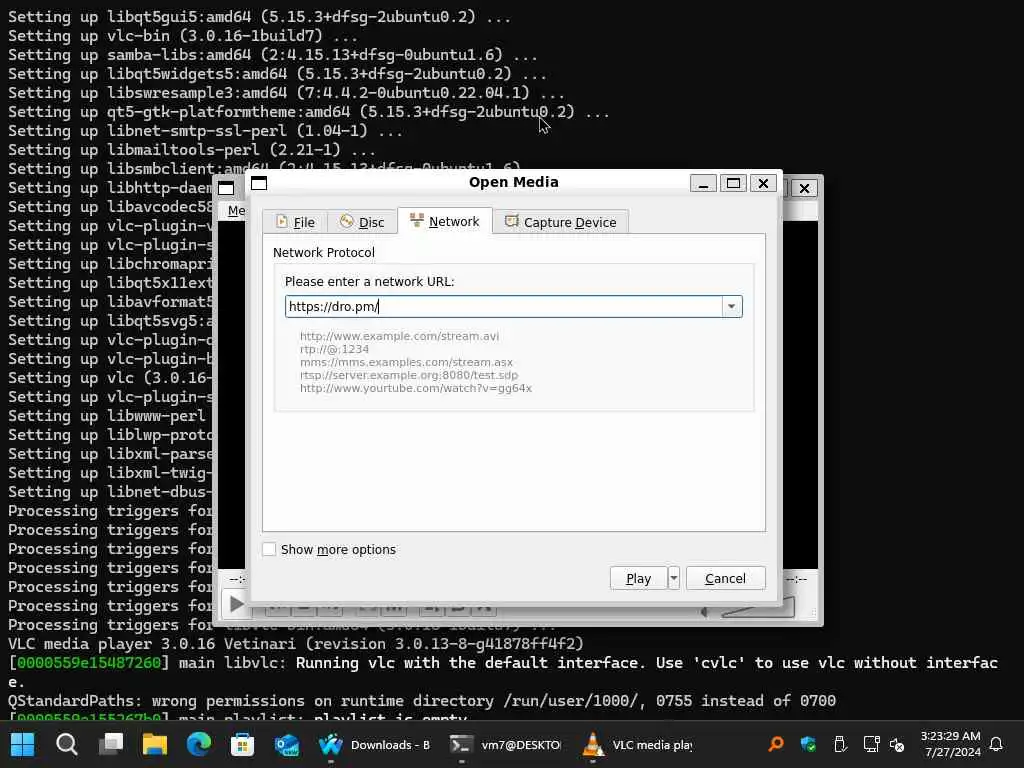Viewport: 1024px width, 768px height.
Task: Open the Media menu in VLC window
Action: (x=236, y=210)
